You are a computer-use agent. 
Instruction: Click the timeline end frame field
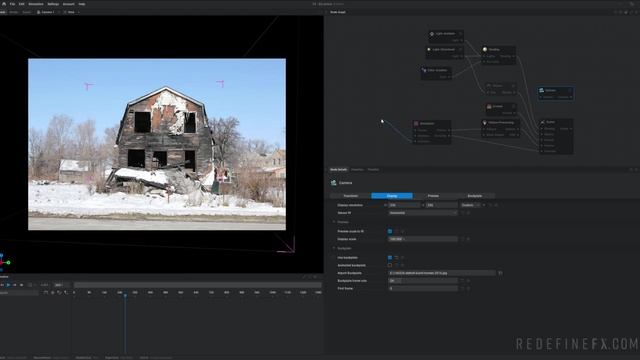[58, 285]
